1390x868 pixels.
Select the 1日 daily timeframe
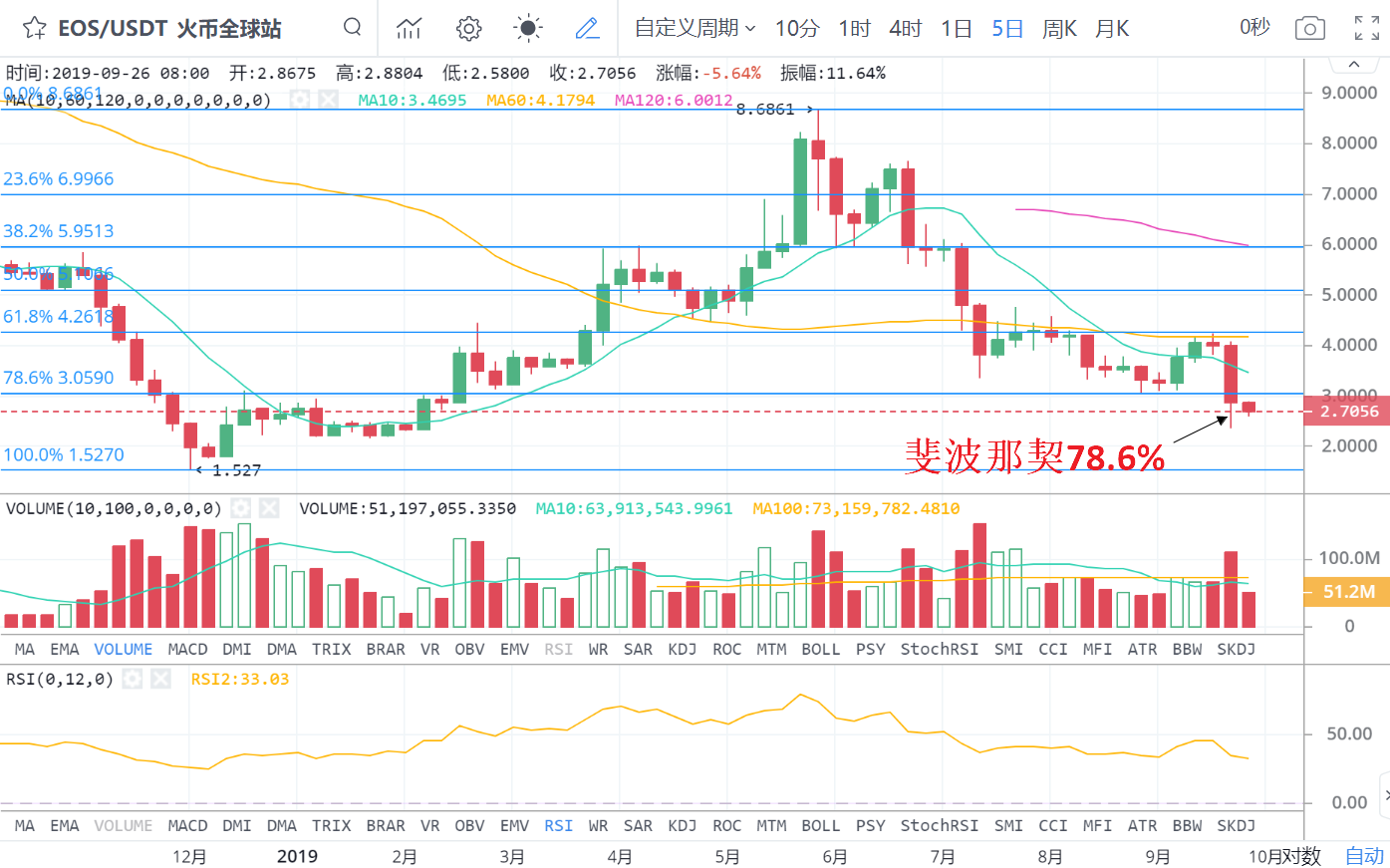(956, 29)
